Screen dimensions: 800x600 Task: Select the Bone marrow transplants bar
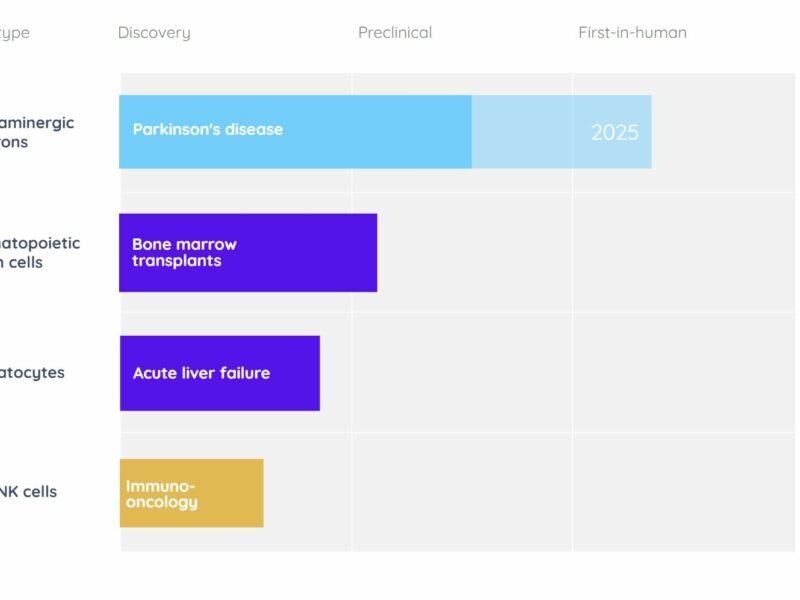click(248, 253)
